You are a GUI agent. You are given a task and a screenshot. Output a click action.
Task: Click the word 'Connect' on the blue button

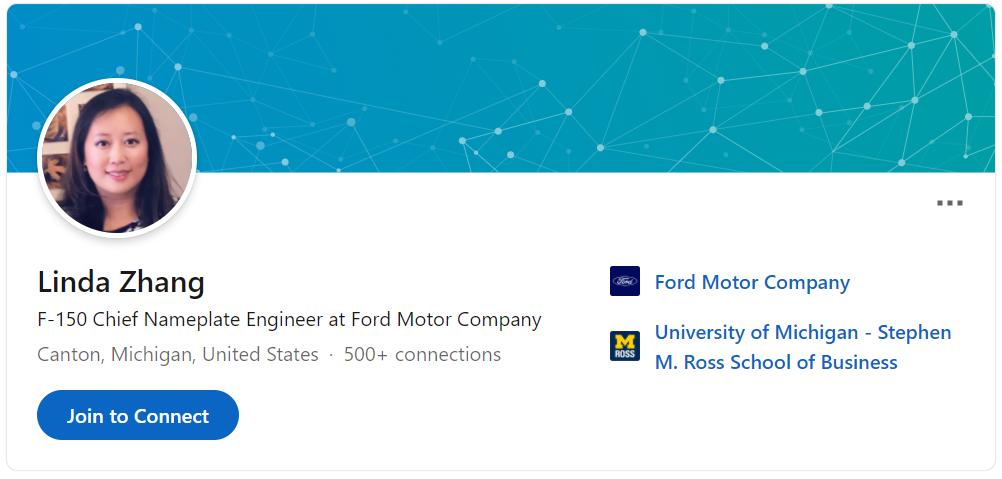[x=172, y=416]
